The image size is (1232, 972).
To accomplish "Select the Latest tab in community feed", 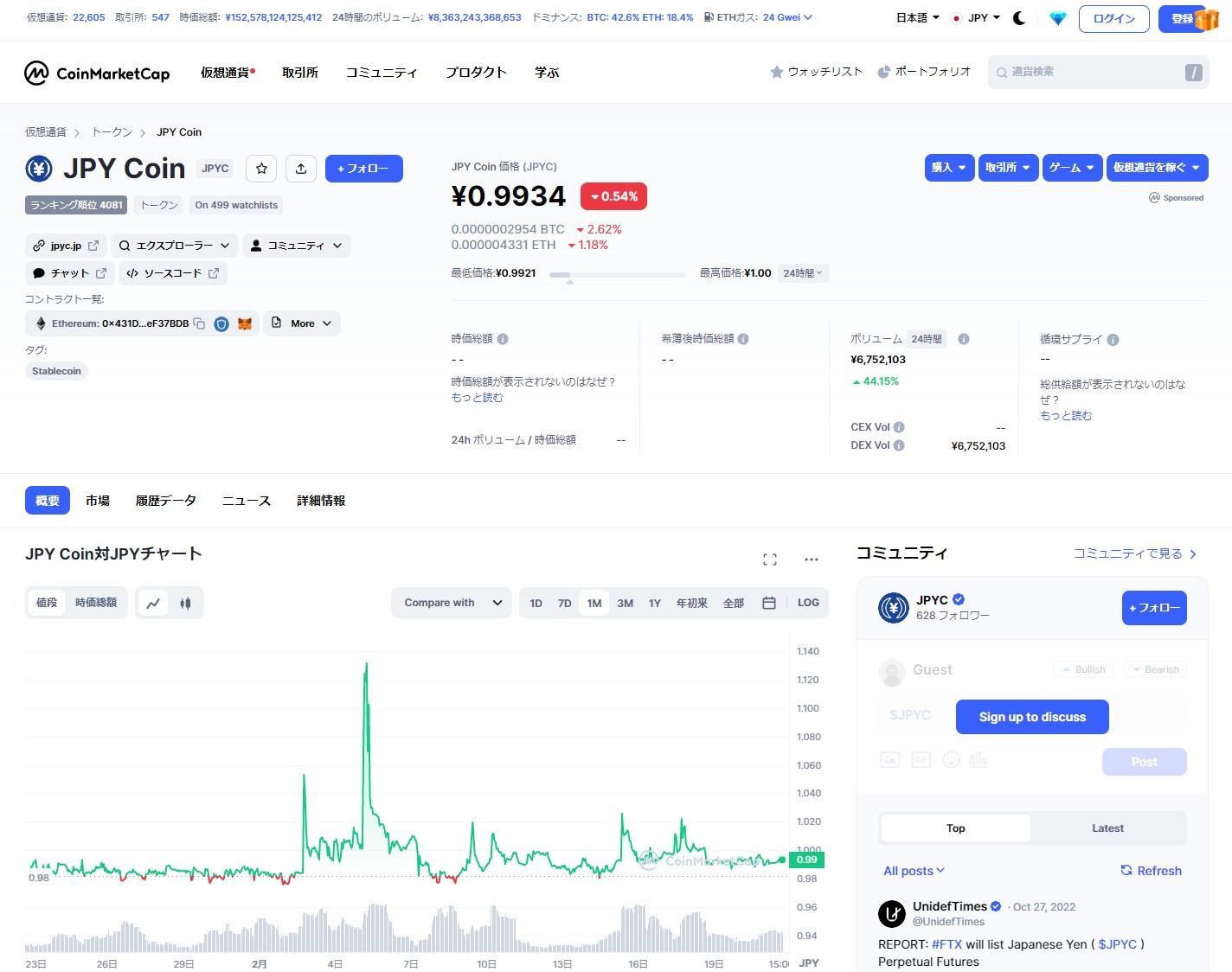I will [x=1107, y=828].
